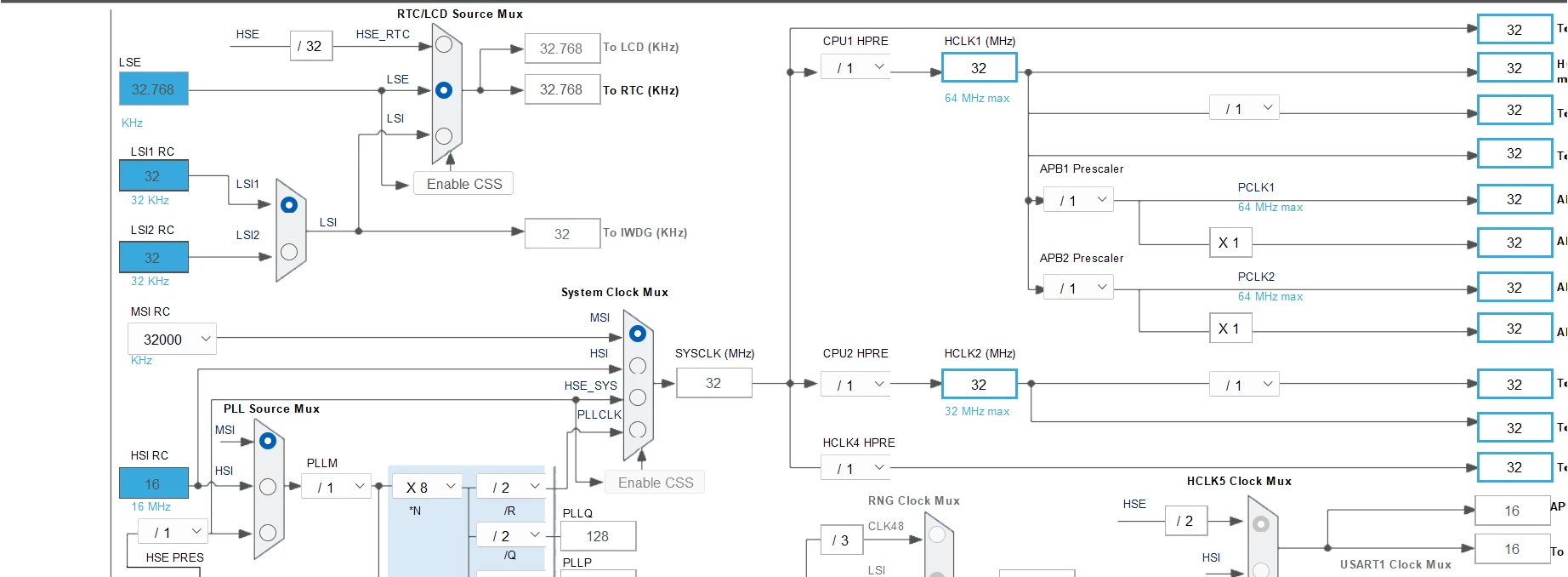This screenshot has width=1568, height=577.
Task: Open the APB1 Prescaler dropdown
Action: tap(1078, 201)
